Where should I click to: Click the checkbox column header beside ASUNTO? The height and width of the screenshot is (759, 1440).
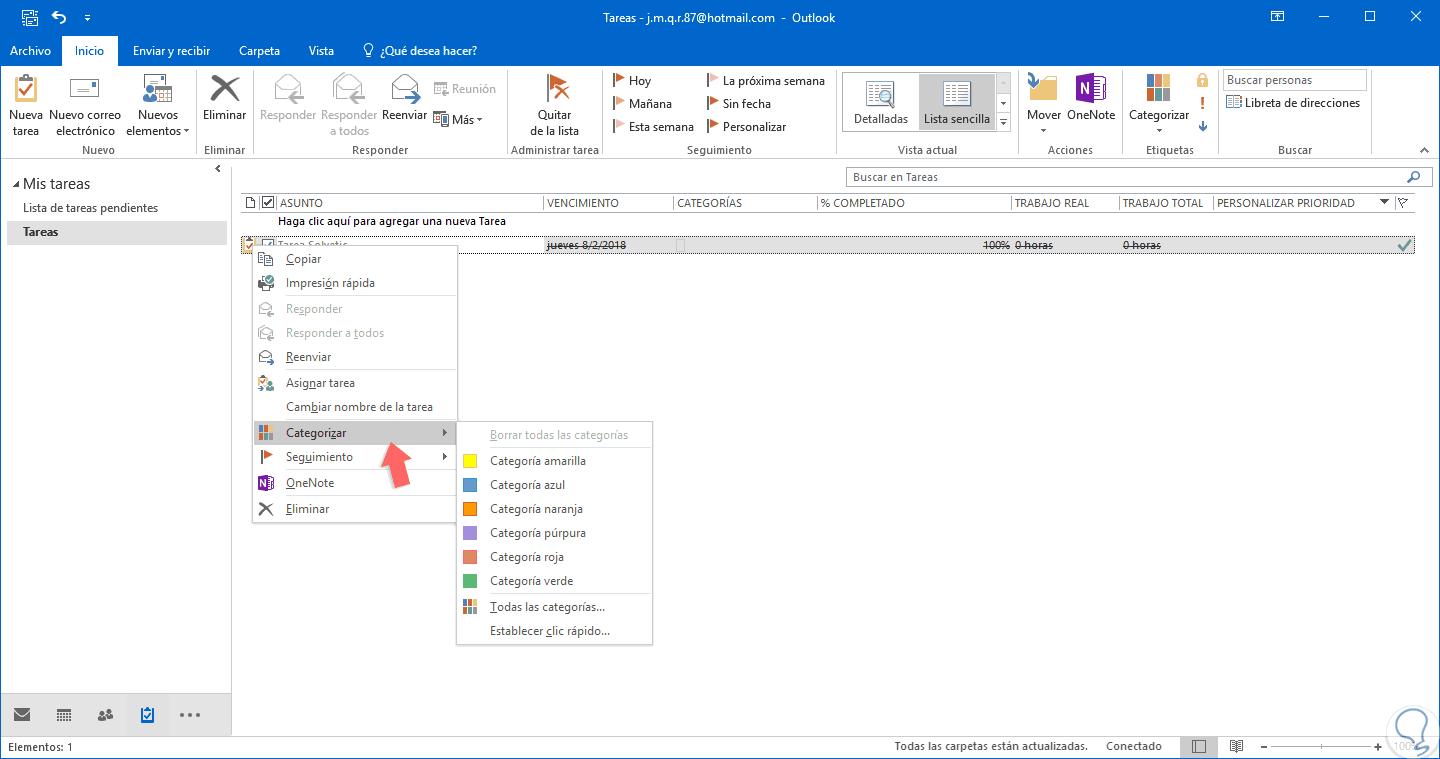(268, 203)
